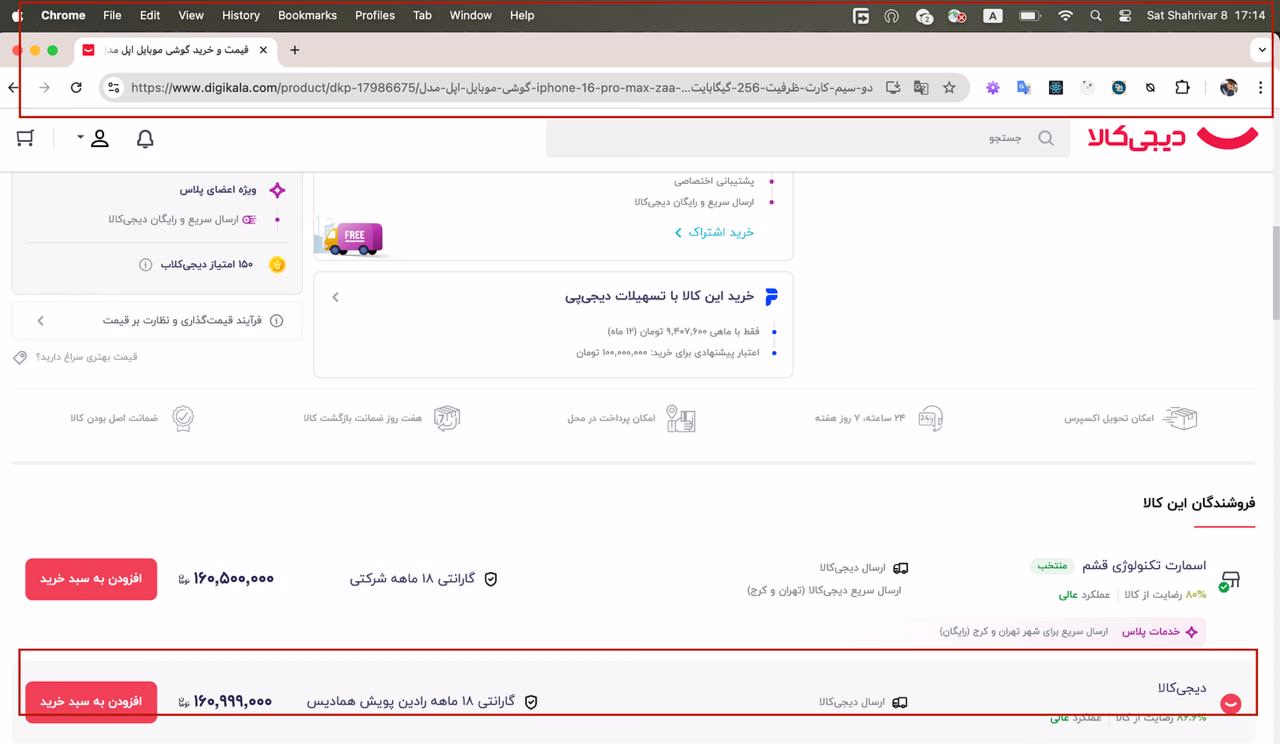
Task: Open the shopping cart icon
Action: point(26,138)
